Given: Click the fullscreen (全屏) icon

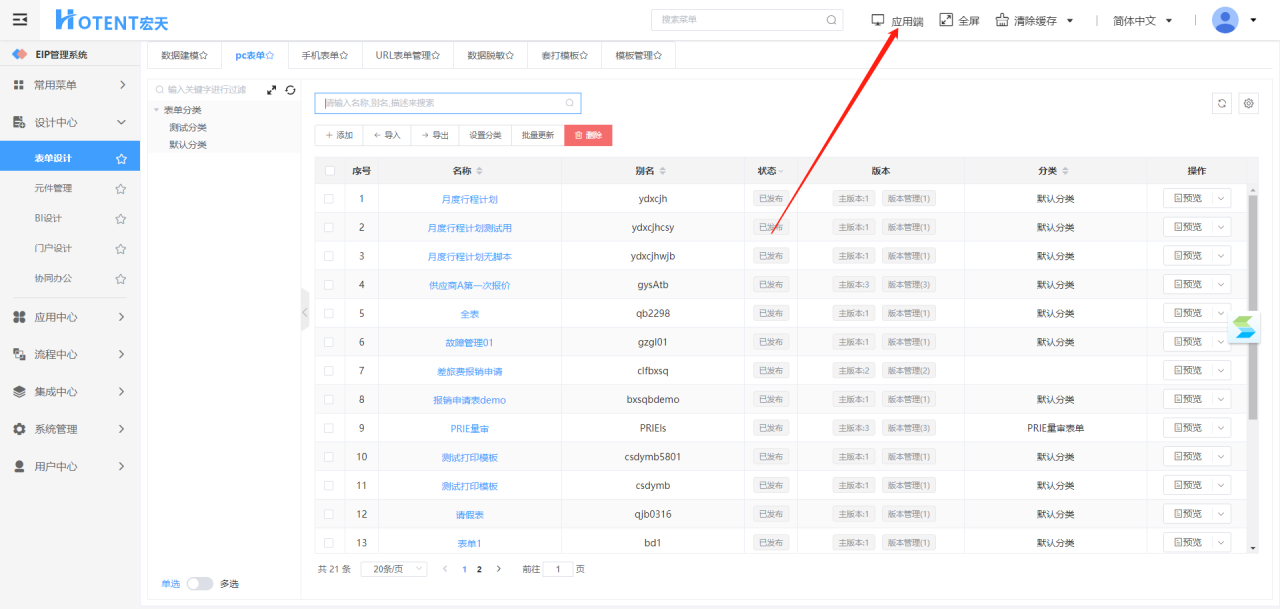Looking at the screenshot, I should 946,20.
